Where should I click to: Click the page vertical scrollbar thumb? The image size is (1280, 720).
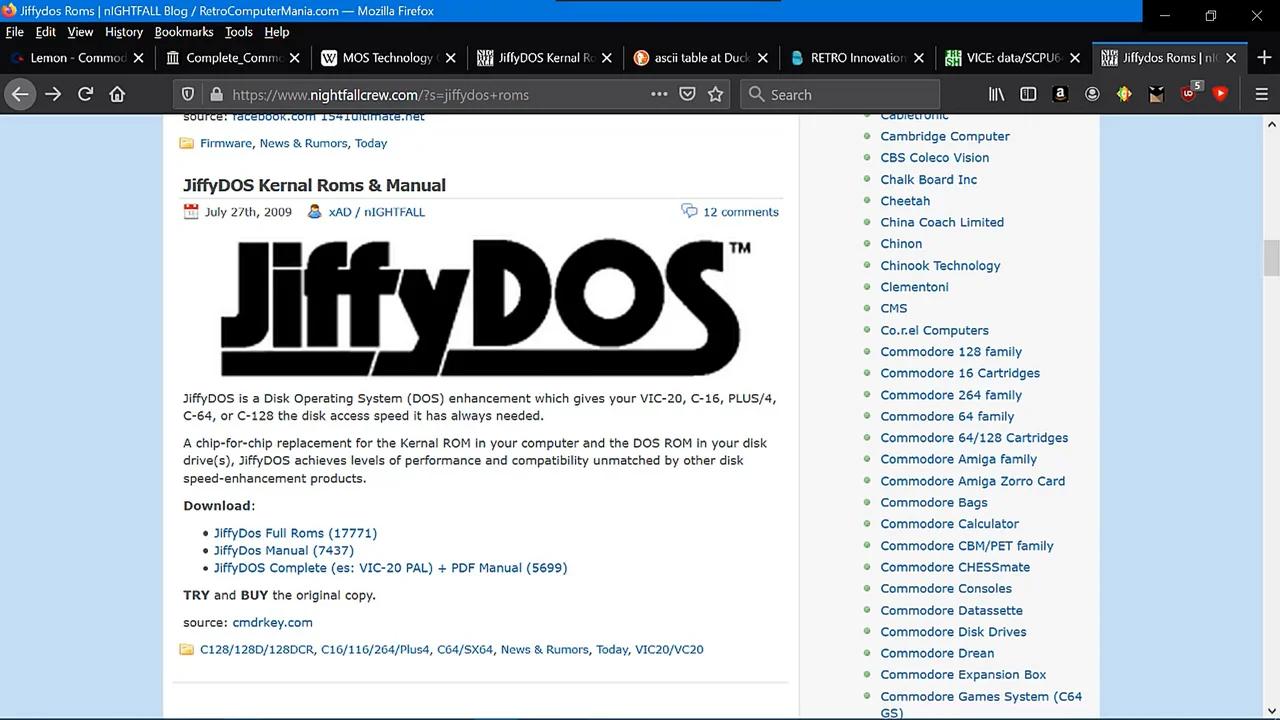pyautogui.click(x=1272, y=258)
